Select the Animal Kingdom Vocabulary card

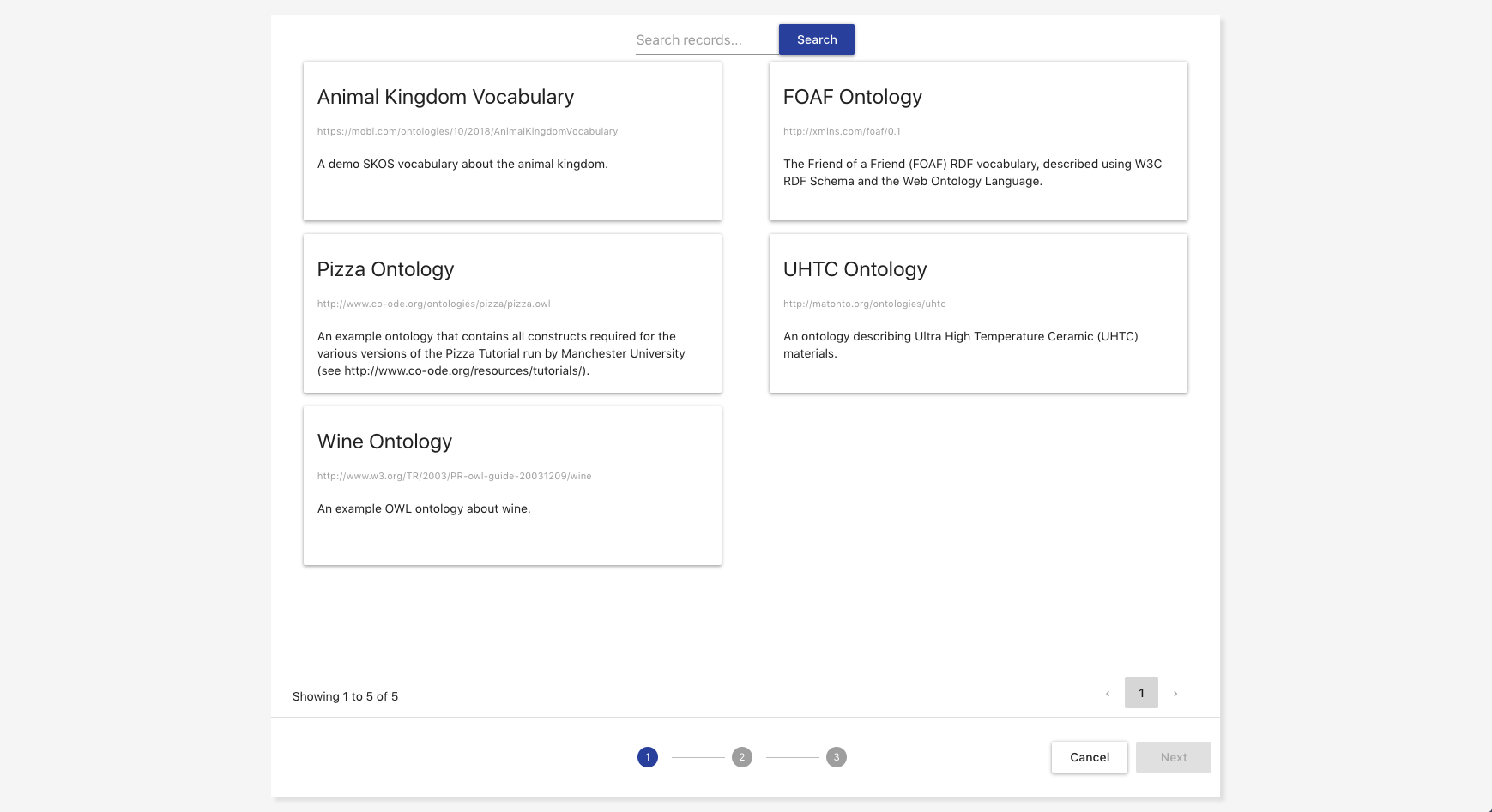[x=512, y=141]
